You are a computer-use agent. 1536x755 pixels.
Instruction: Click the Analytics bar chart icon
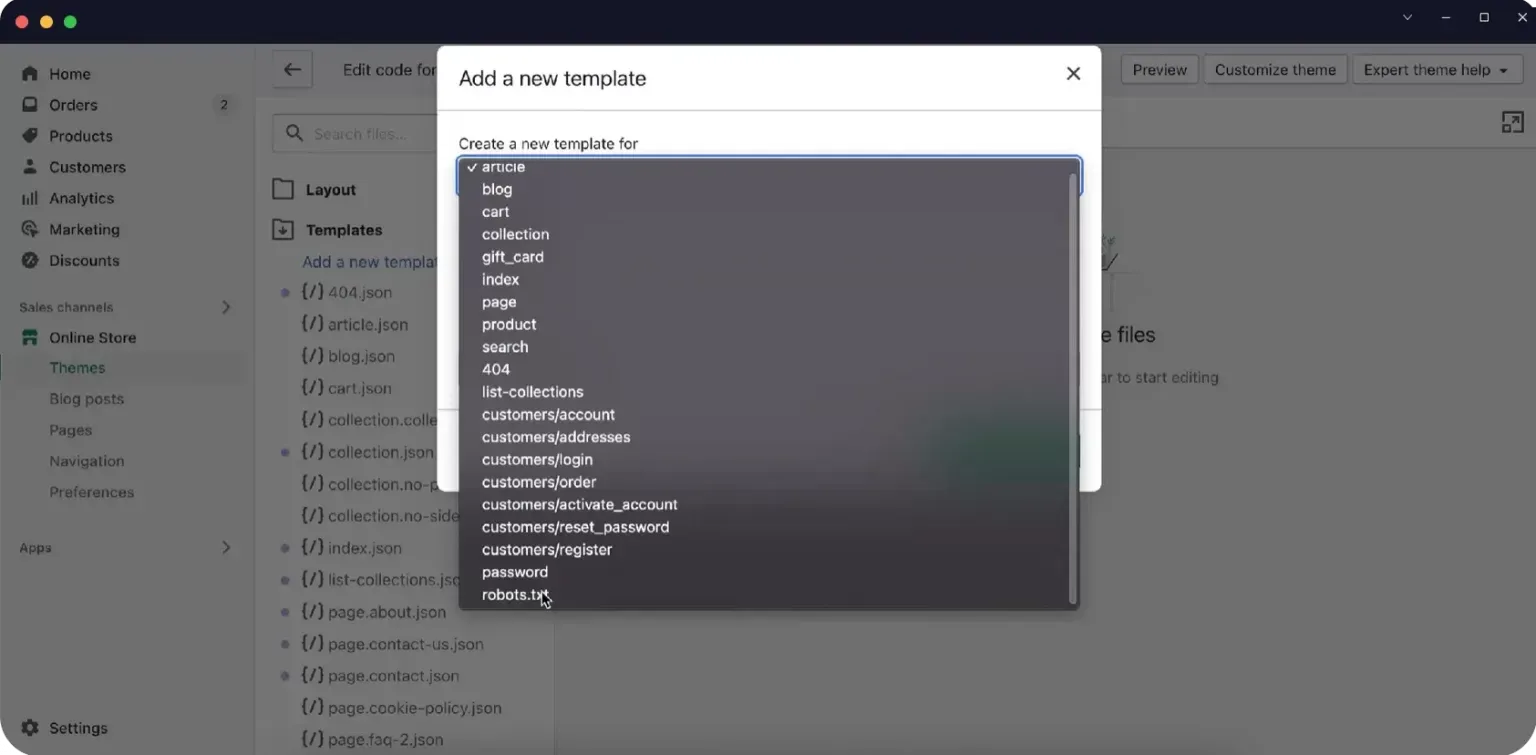[30, 198]
